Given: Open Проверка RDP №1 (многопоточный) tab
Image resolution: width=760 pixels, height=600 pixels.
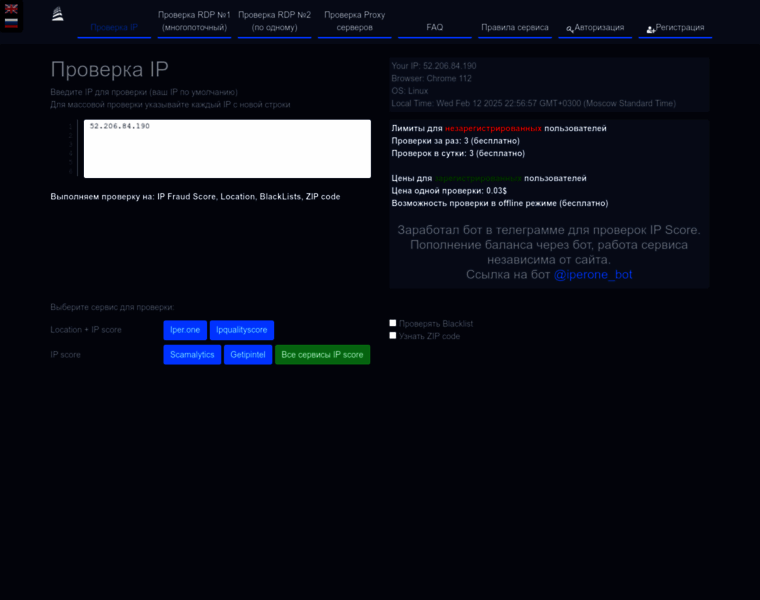Looking at the screenshot, I should 194,21.
